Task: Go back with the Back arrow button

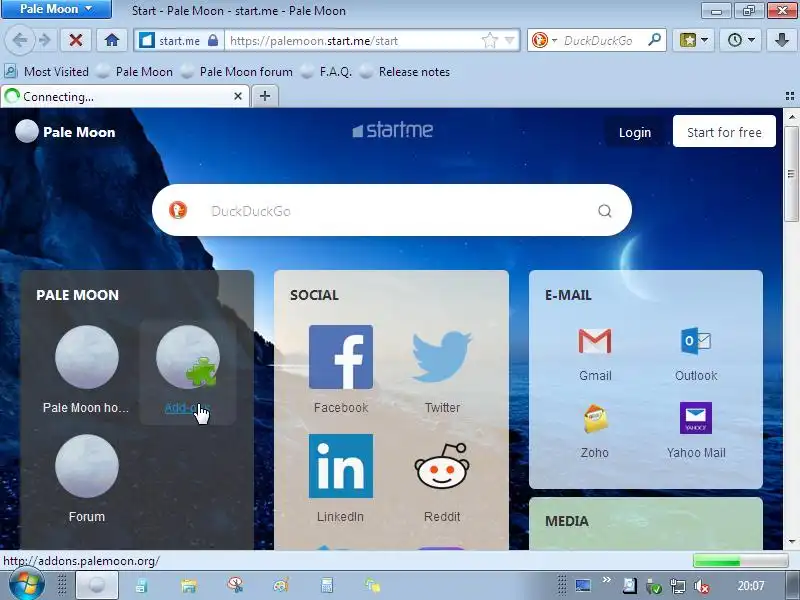Action: point(19,40)
